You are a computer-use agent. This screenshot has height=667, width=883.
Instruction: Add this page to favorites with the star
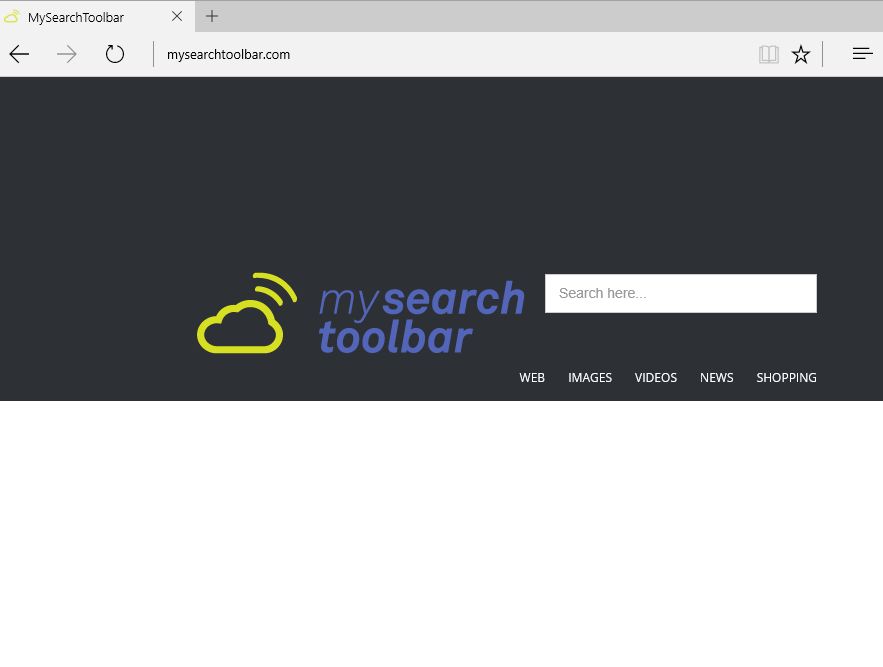click(x=801, y=54)
